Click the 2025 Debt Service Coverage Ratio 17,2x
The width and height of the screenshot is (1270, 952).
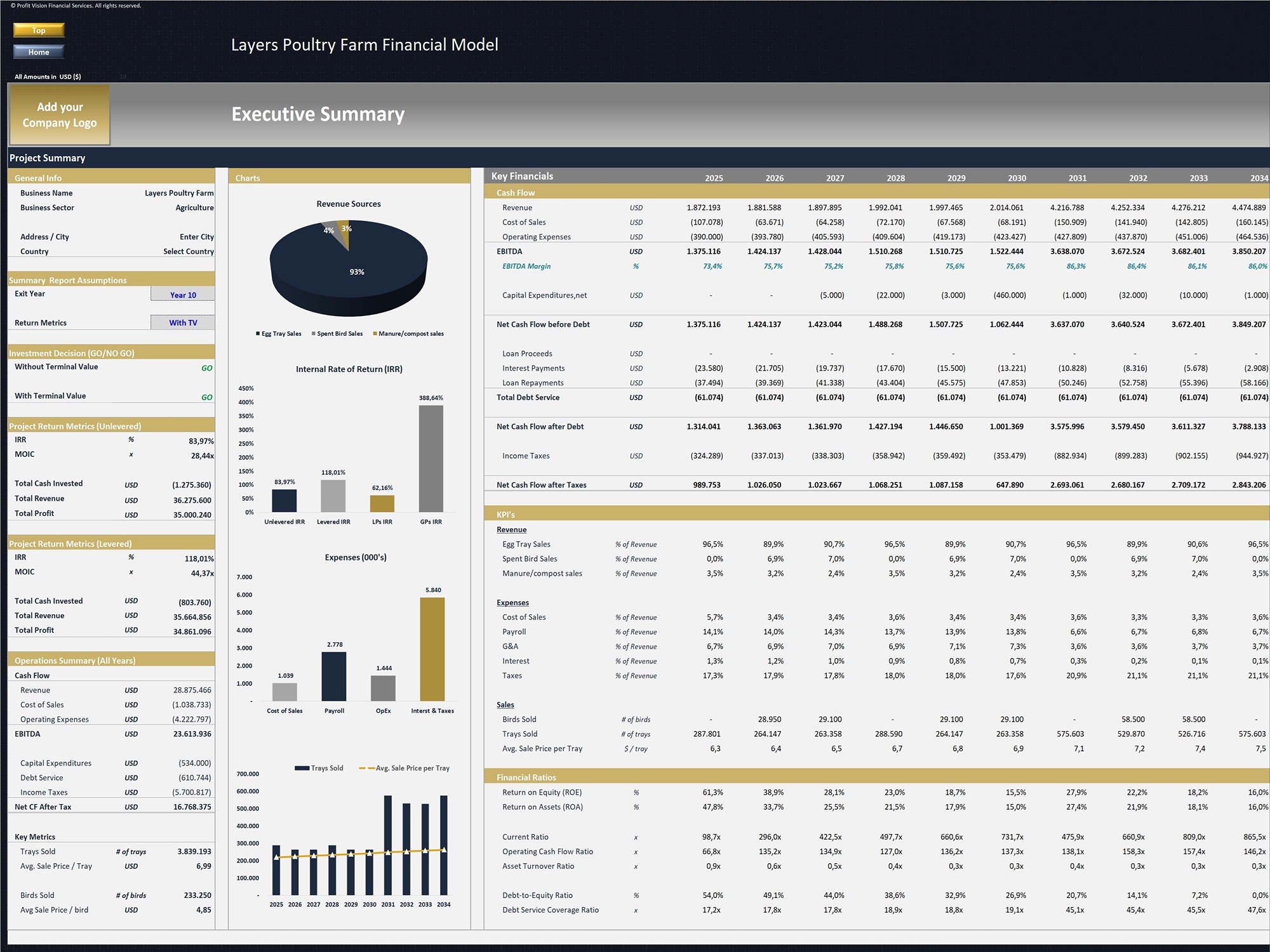pos(711,909)
